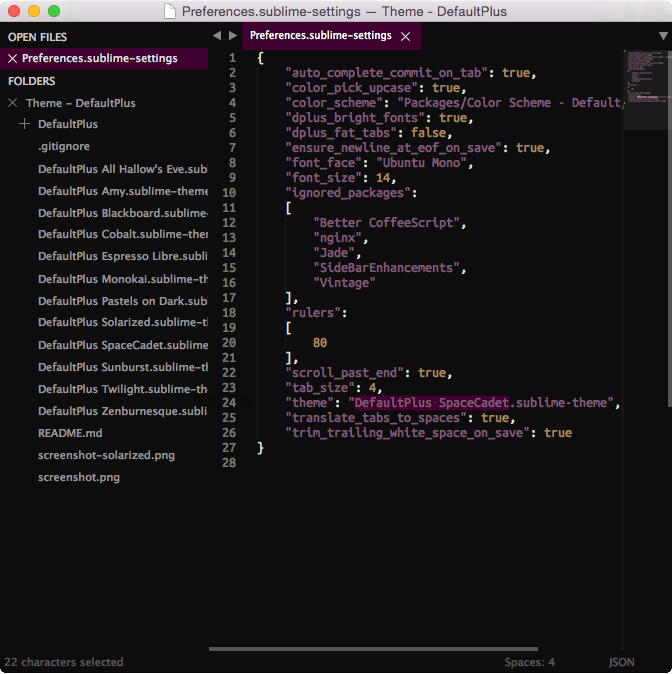The height and width of the screenshot is (674, 672).
Task: Click line number 10 in the gutter
Action: point(229,193)
